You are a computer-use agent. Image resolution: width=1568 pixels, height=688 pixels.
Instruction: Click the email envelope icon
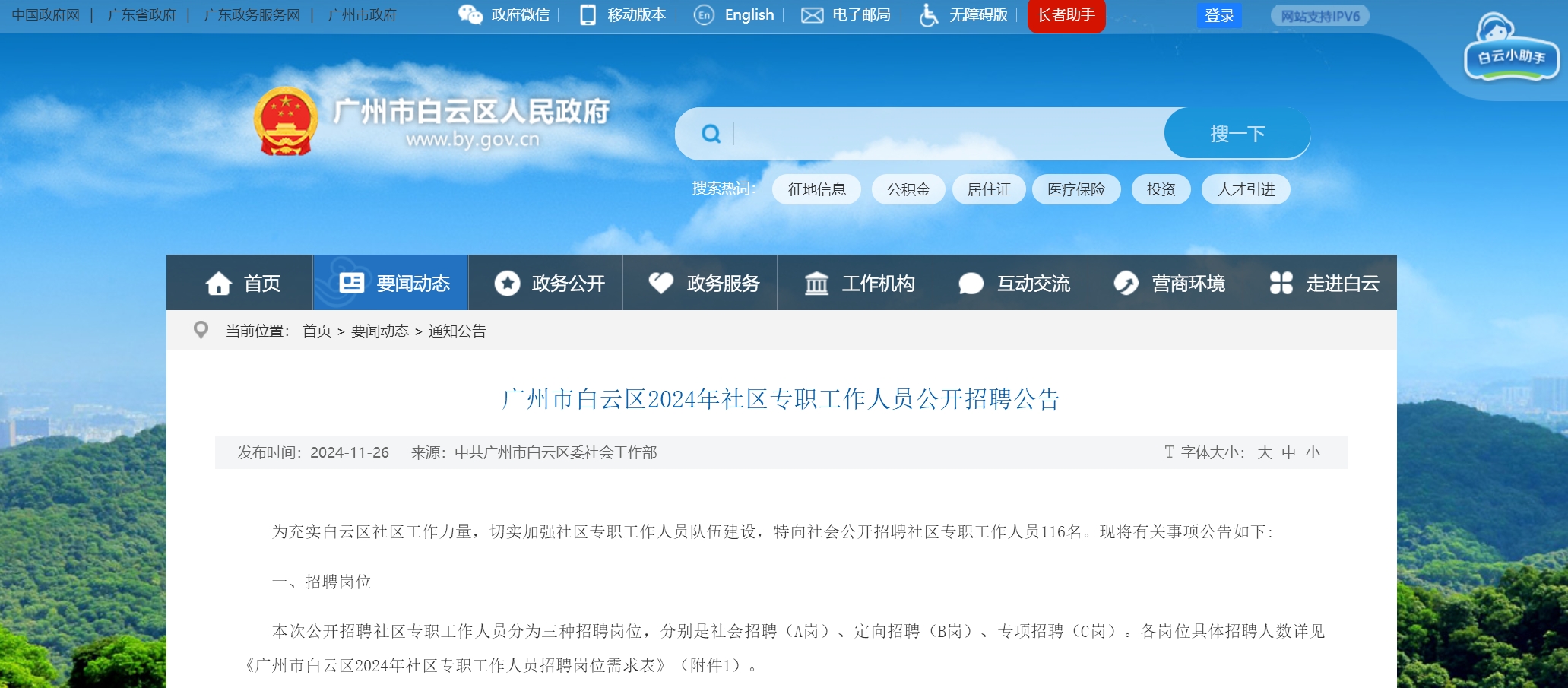tap(812, 15)
